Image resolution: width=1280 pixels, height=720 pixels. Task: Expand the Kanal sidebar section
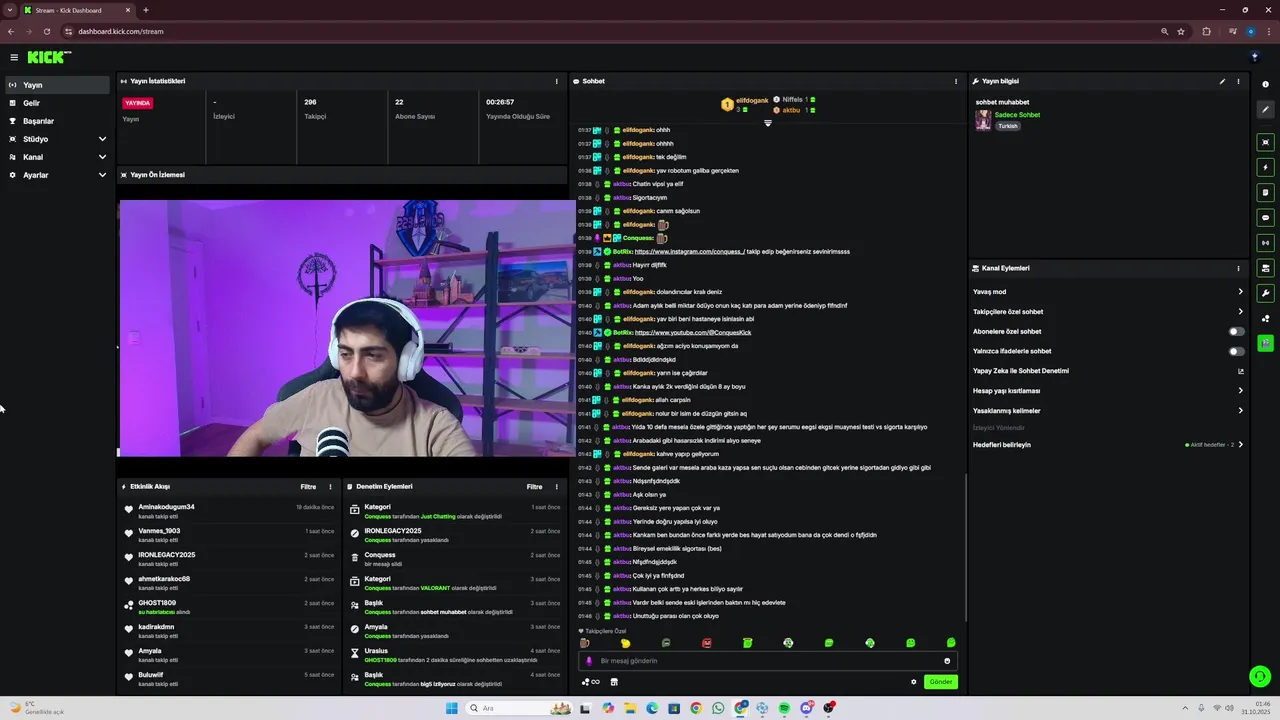point(57,157)
